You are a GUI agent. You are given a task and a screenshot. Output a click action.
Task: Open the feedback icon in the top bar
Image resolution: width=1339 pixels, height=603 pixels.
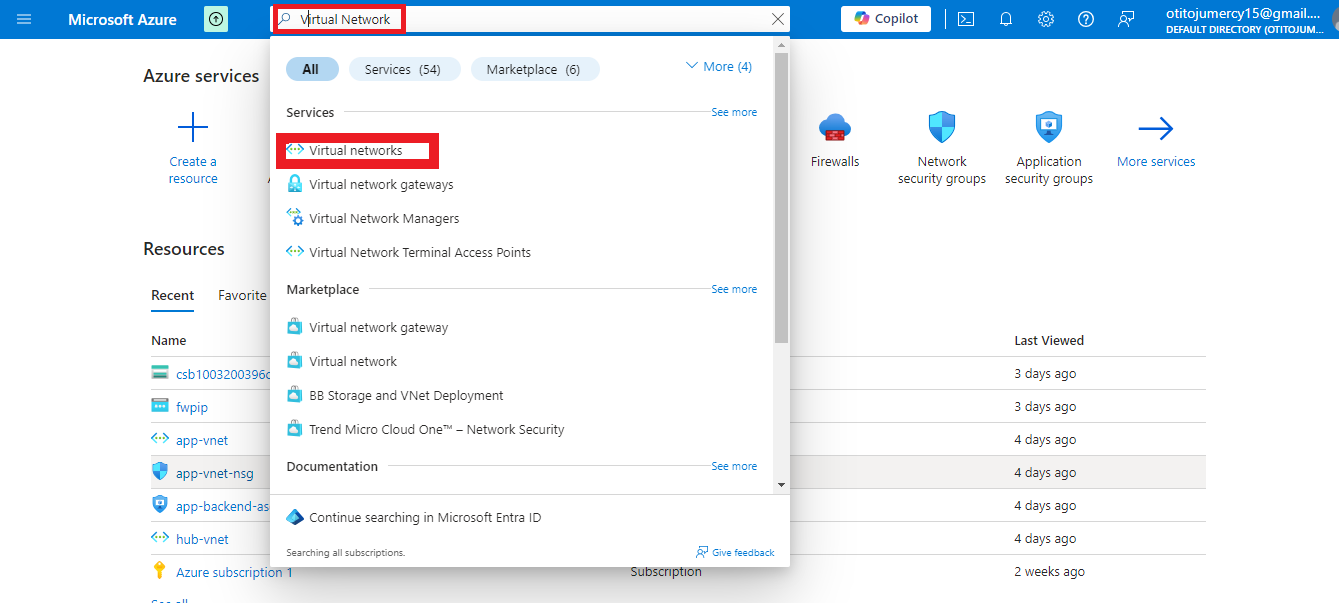click(x=1127, y=19)
